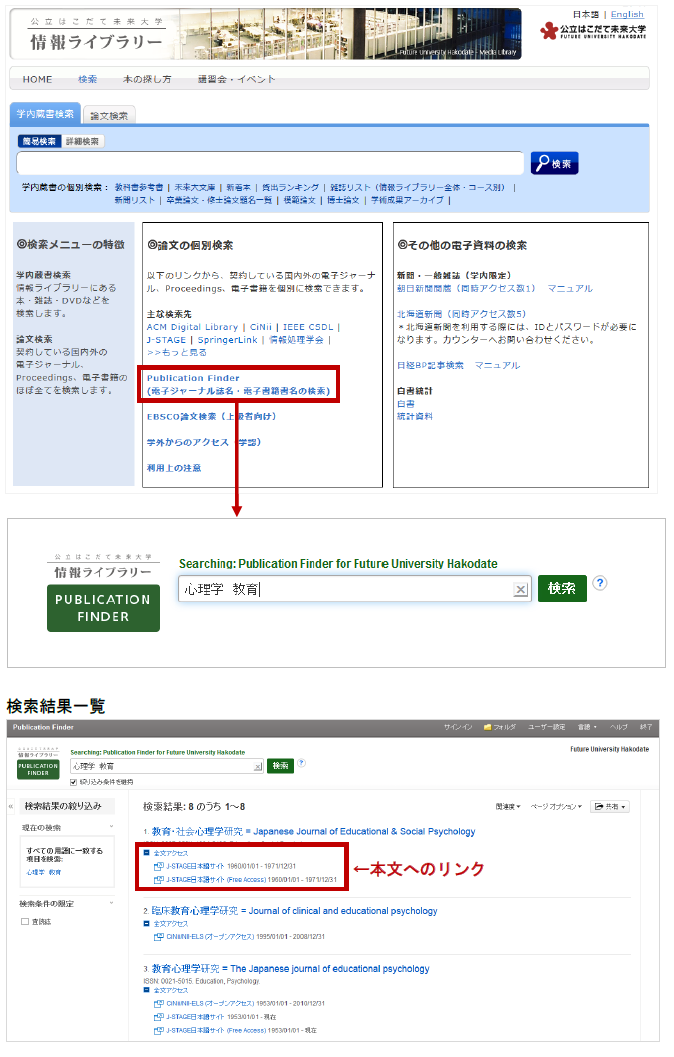Open 白書 link
The image size is (674, 1057).
tap(406, 404)
